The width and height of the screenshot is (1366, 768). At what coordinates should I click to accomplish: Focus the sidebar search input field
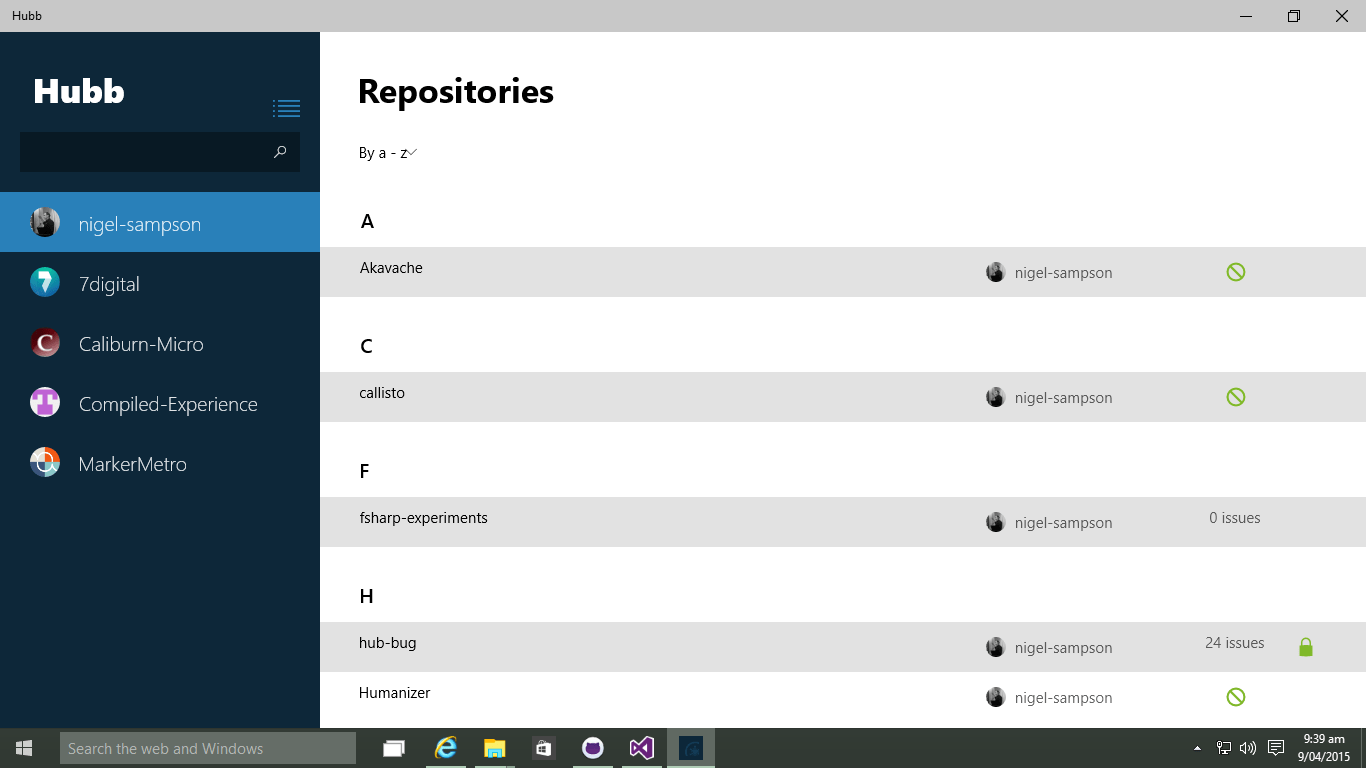tap(160, 152)
